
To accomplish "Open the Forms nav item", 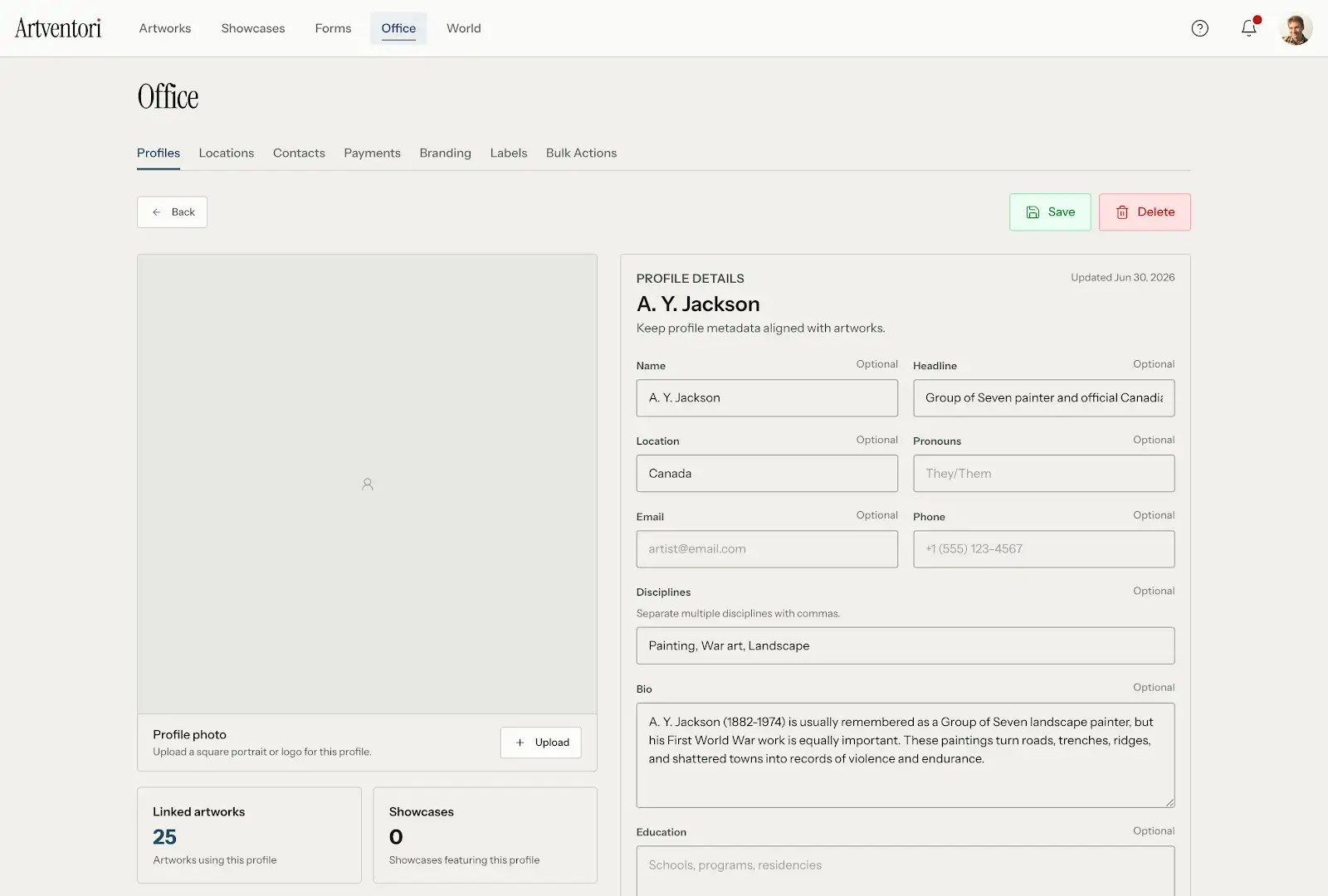I will [333, 28].
